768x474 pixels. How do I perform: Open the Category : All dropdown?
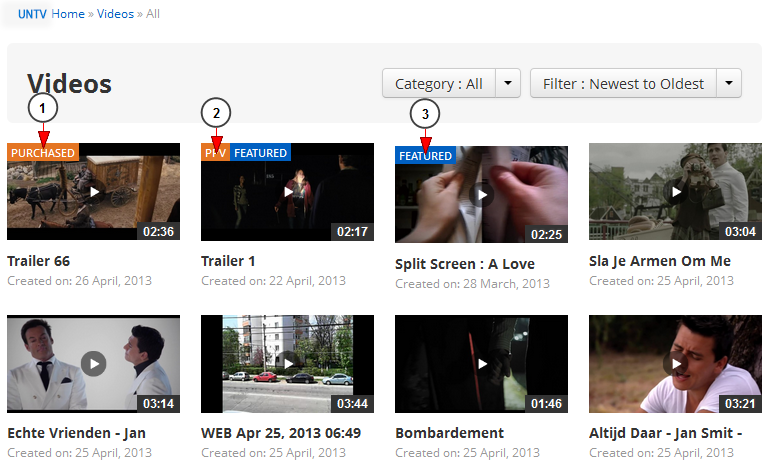[439, 84]
